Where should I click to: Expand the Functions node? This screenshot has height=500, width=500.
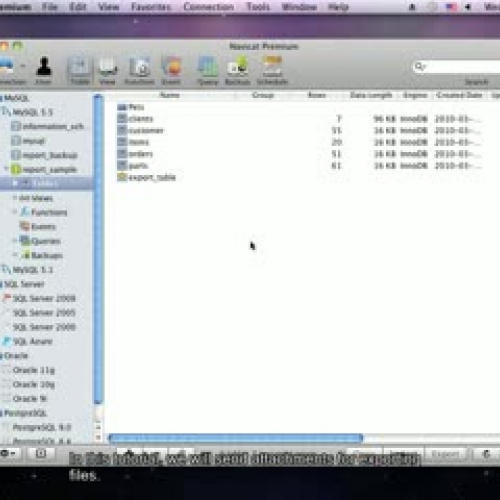(x=15, y=212)
